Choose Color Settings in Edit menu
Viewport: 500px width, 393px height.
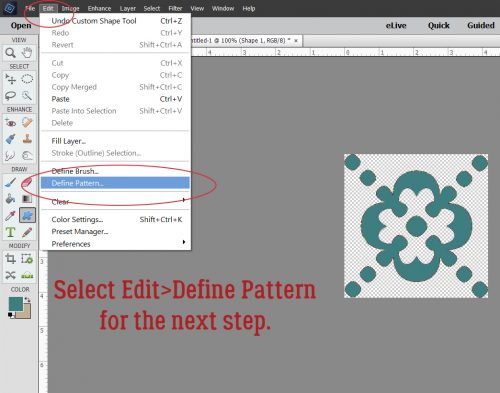pos(115,219)
